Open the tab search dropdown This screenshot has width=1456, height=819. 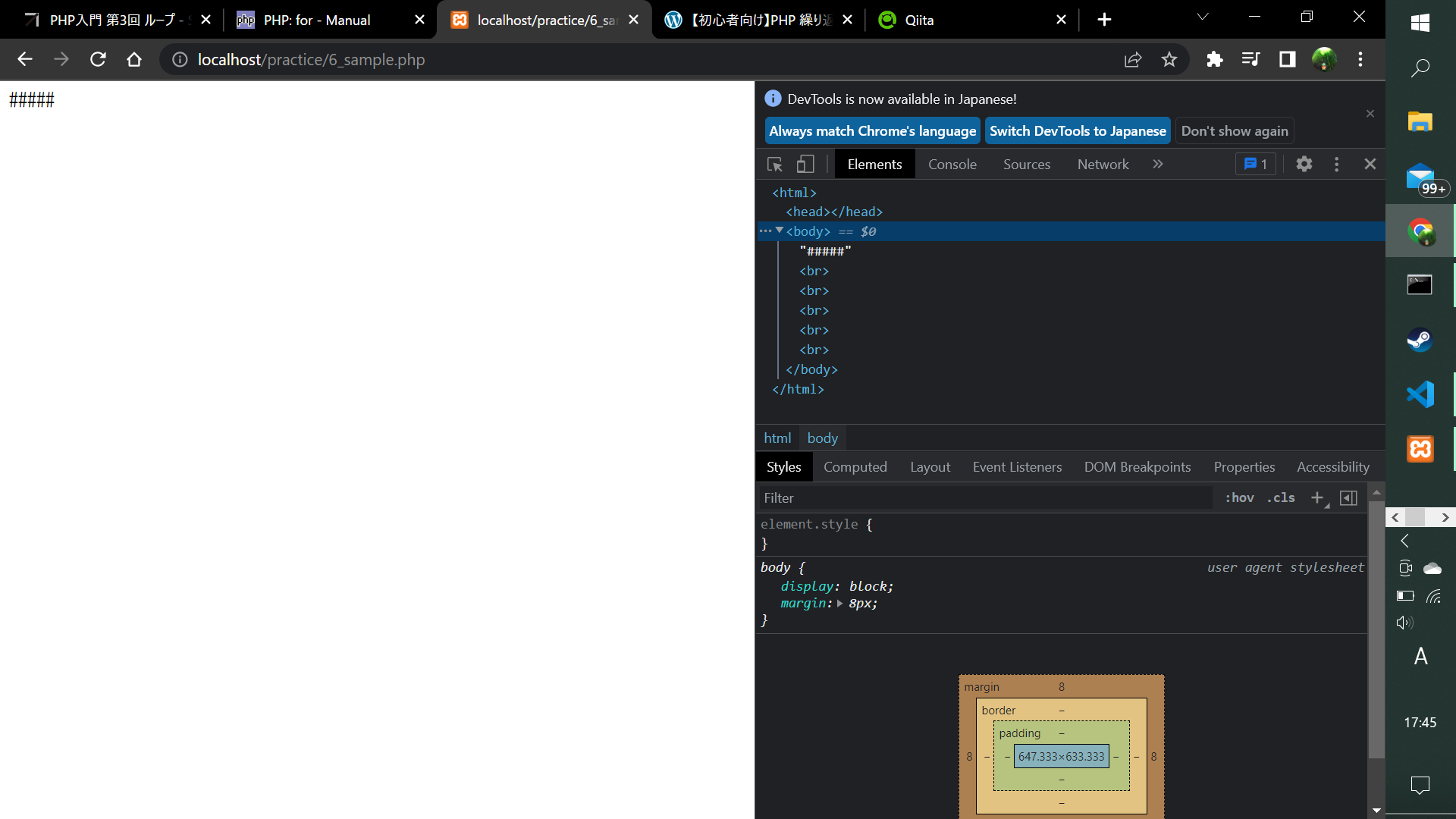(1203, 17)
